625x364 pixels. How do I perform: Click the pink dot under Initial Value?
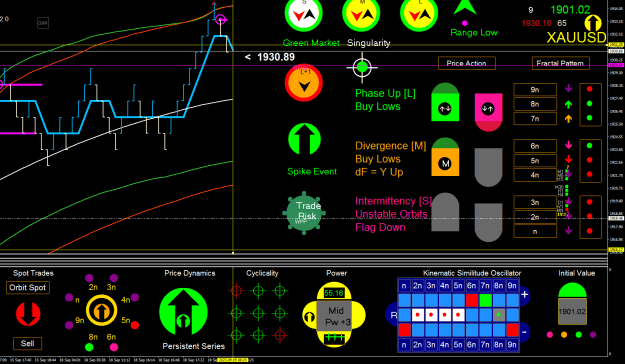[550, 335]
